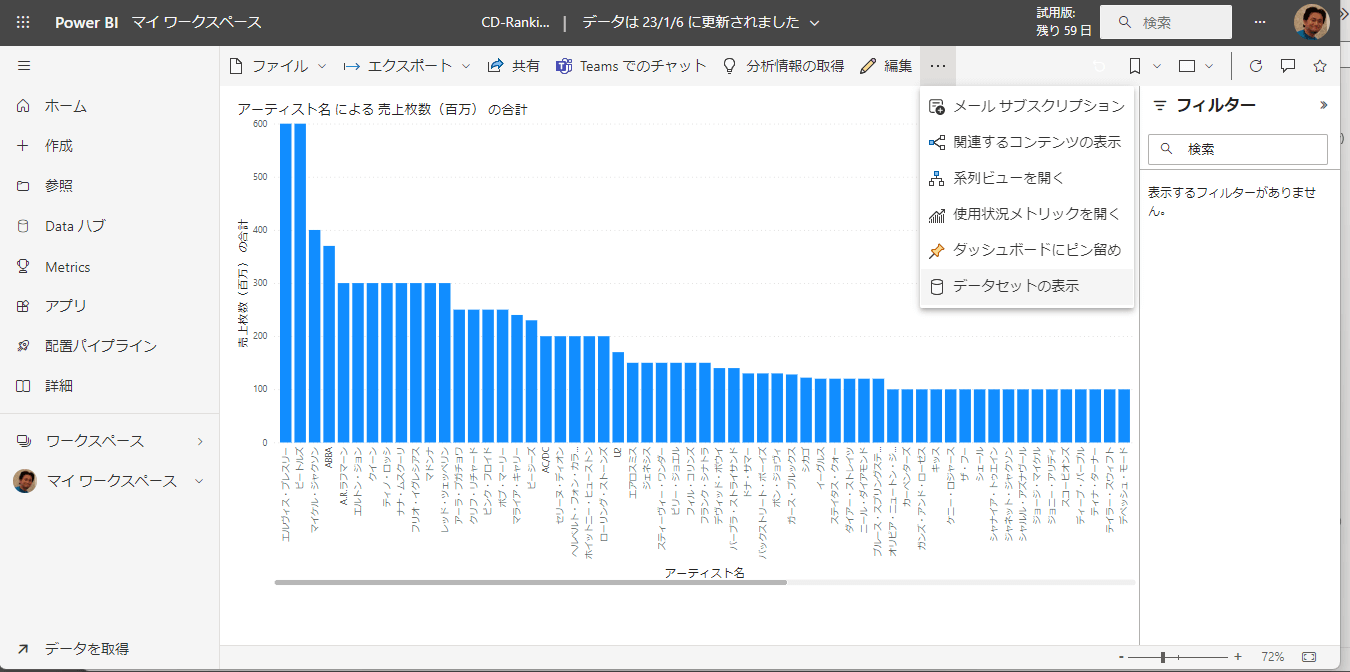The height and width of the screenshot is (672, 1350).
Task: Click the refresh visuals icon
Action: pos(1256,66)
